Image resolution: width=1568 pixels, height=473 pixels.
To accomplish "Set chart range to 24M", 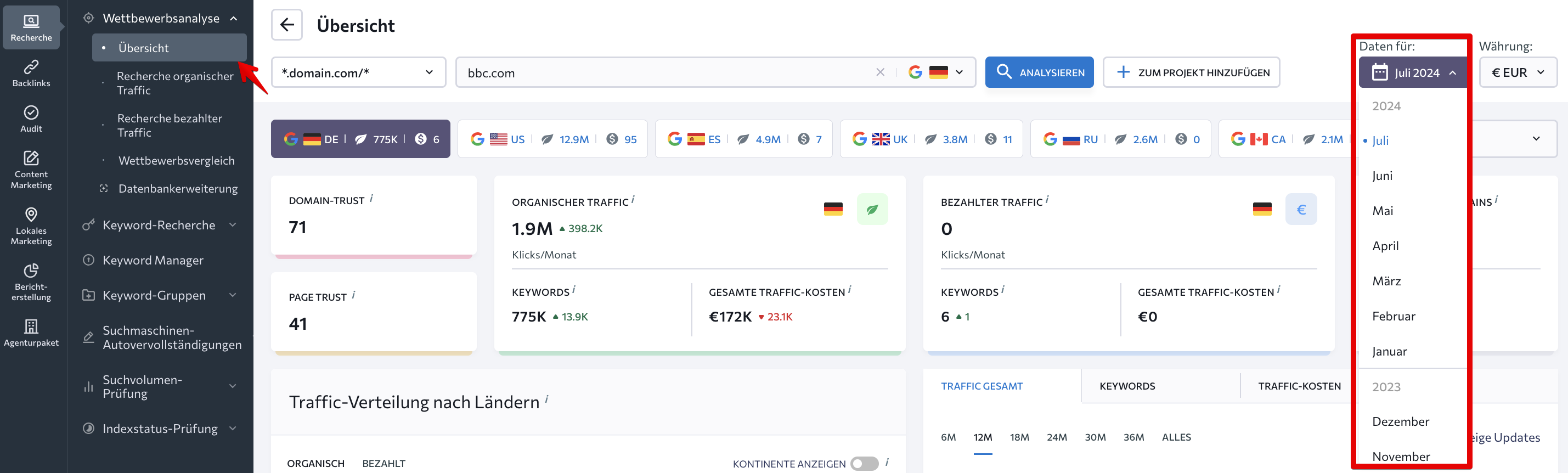I will coord(1056,437).
